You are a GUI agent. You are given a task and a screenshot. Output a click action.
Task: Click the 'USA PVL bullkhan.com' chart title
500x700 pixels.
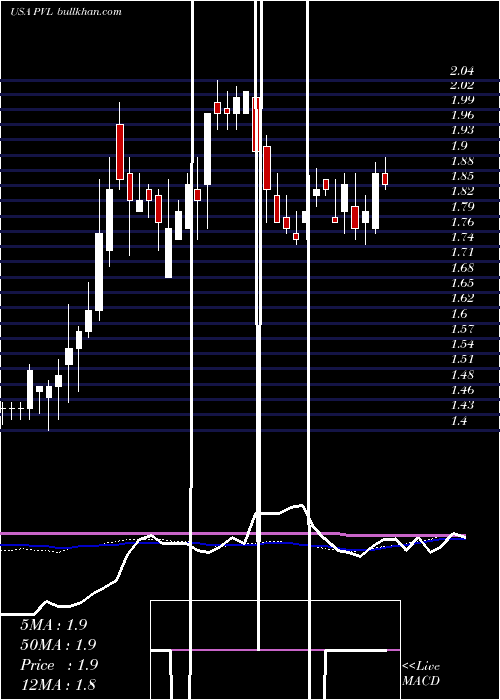[x=66, y=12]
